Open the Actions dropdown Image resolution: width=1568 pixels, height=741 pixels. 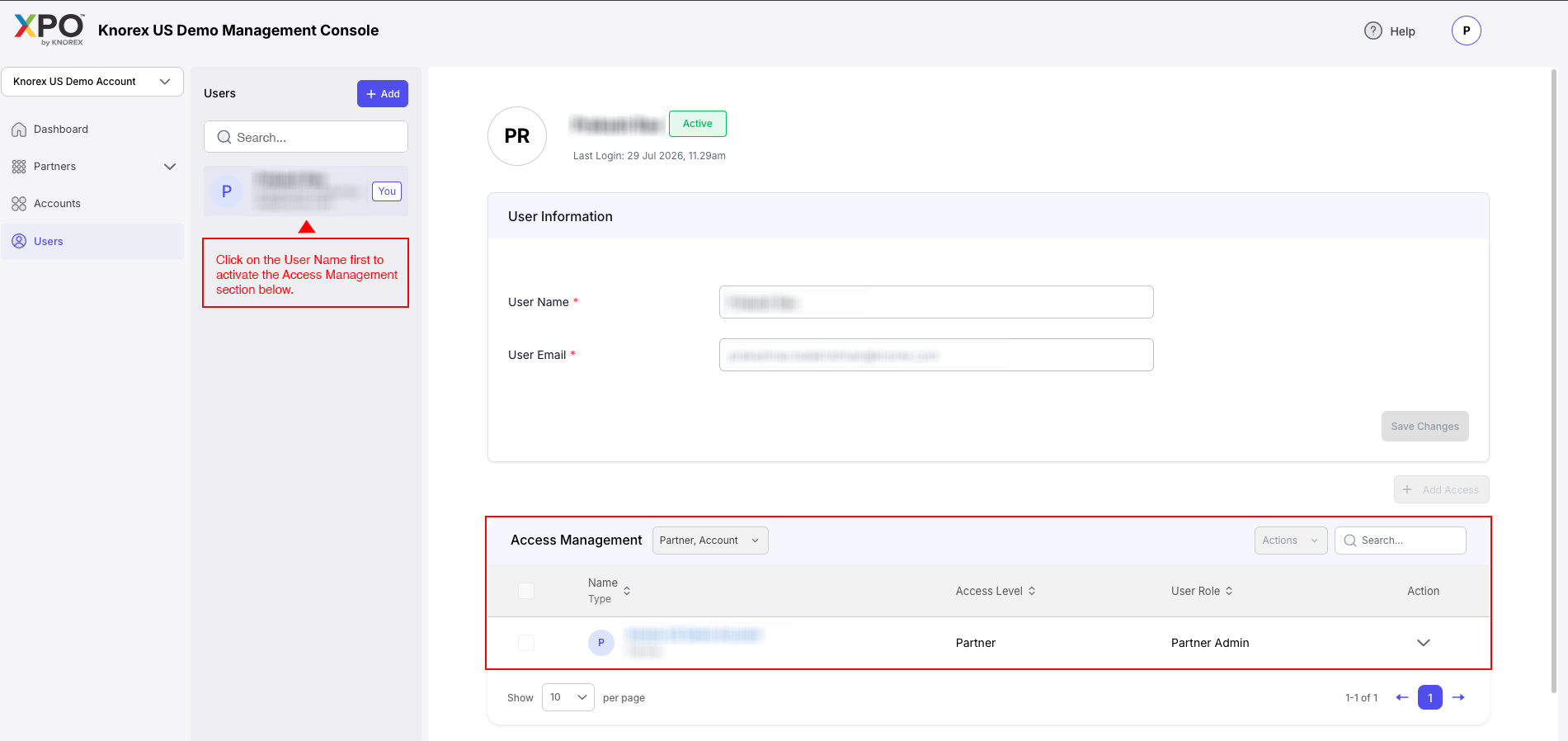coord(1291,540)
